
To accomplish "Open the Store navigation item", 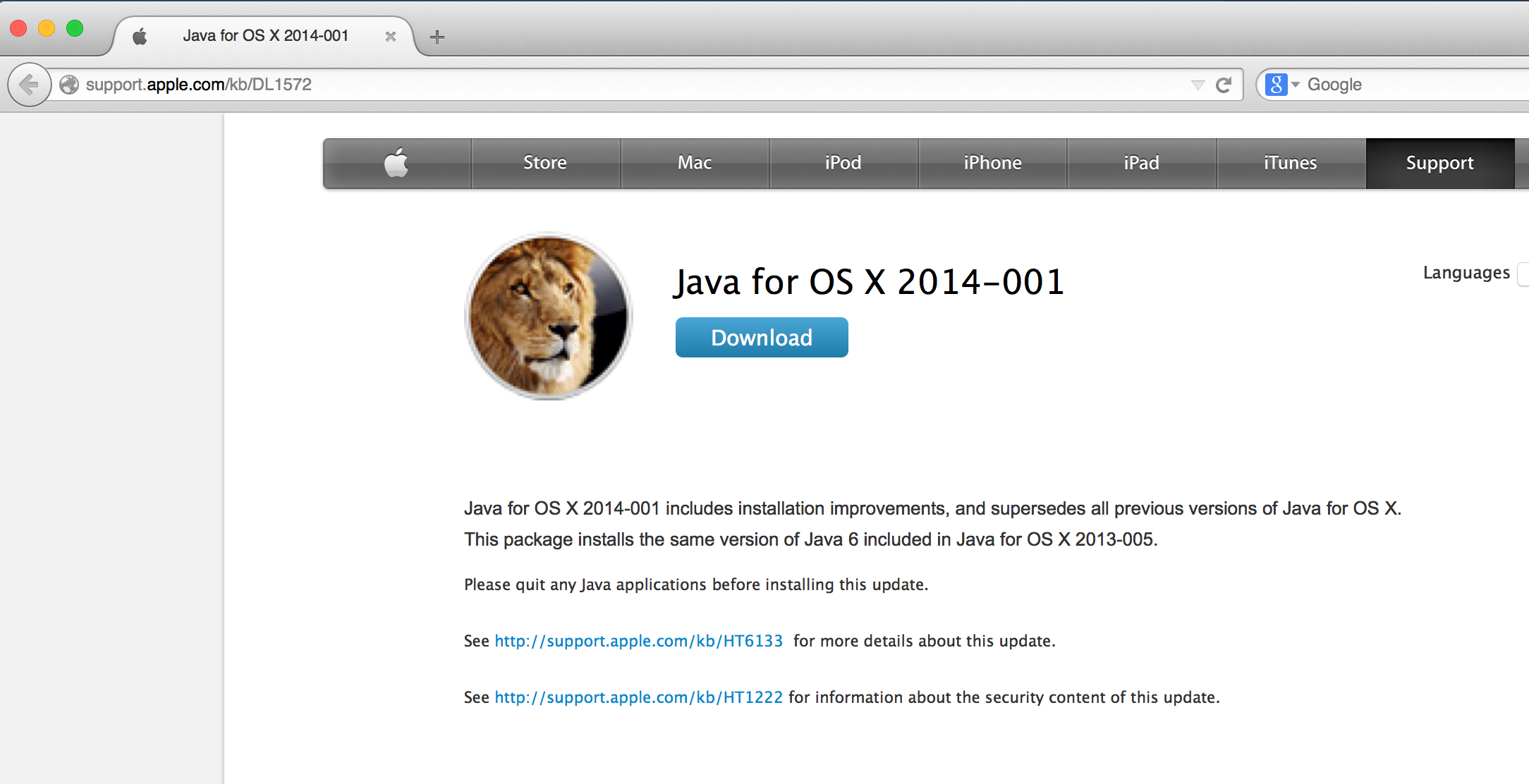I will 545,163.
